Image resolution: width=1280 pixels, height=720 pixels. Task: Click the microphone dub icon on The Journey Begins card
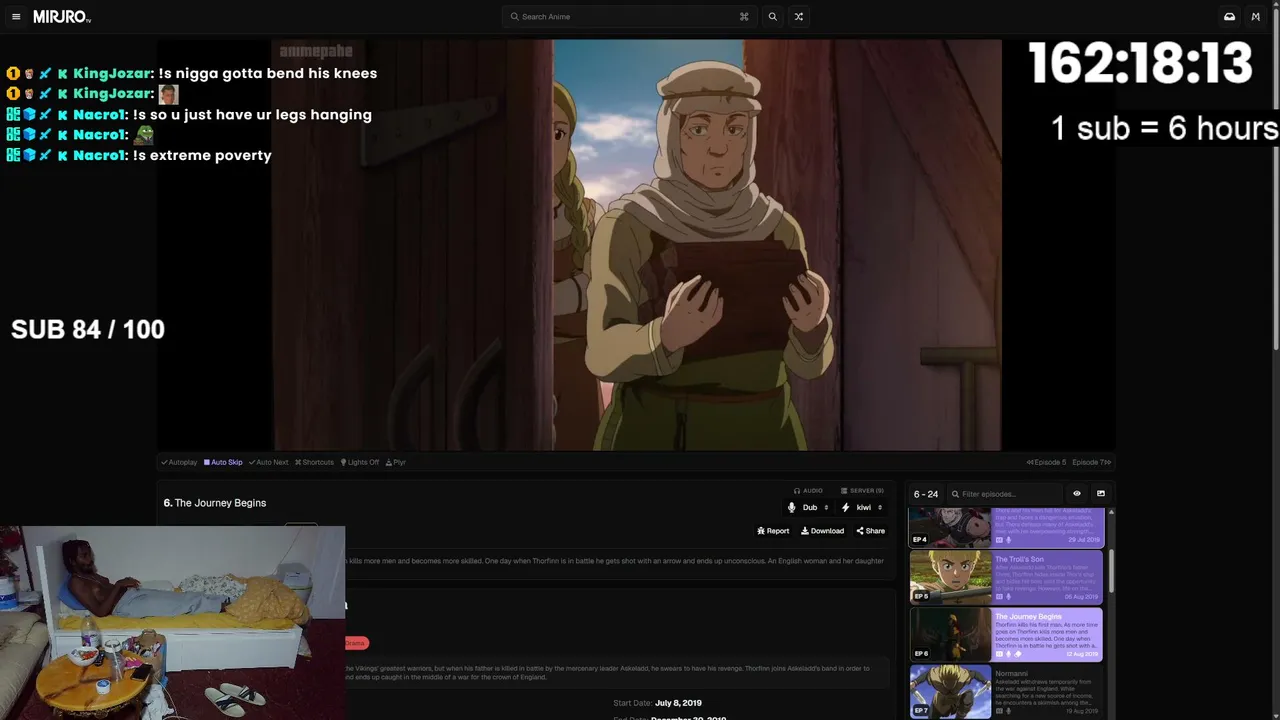1008,654
